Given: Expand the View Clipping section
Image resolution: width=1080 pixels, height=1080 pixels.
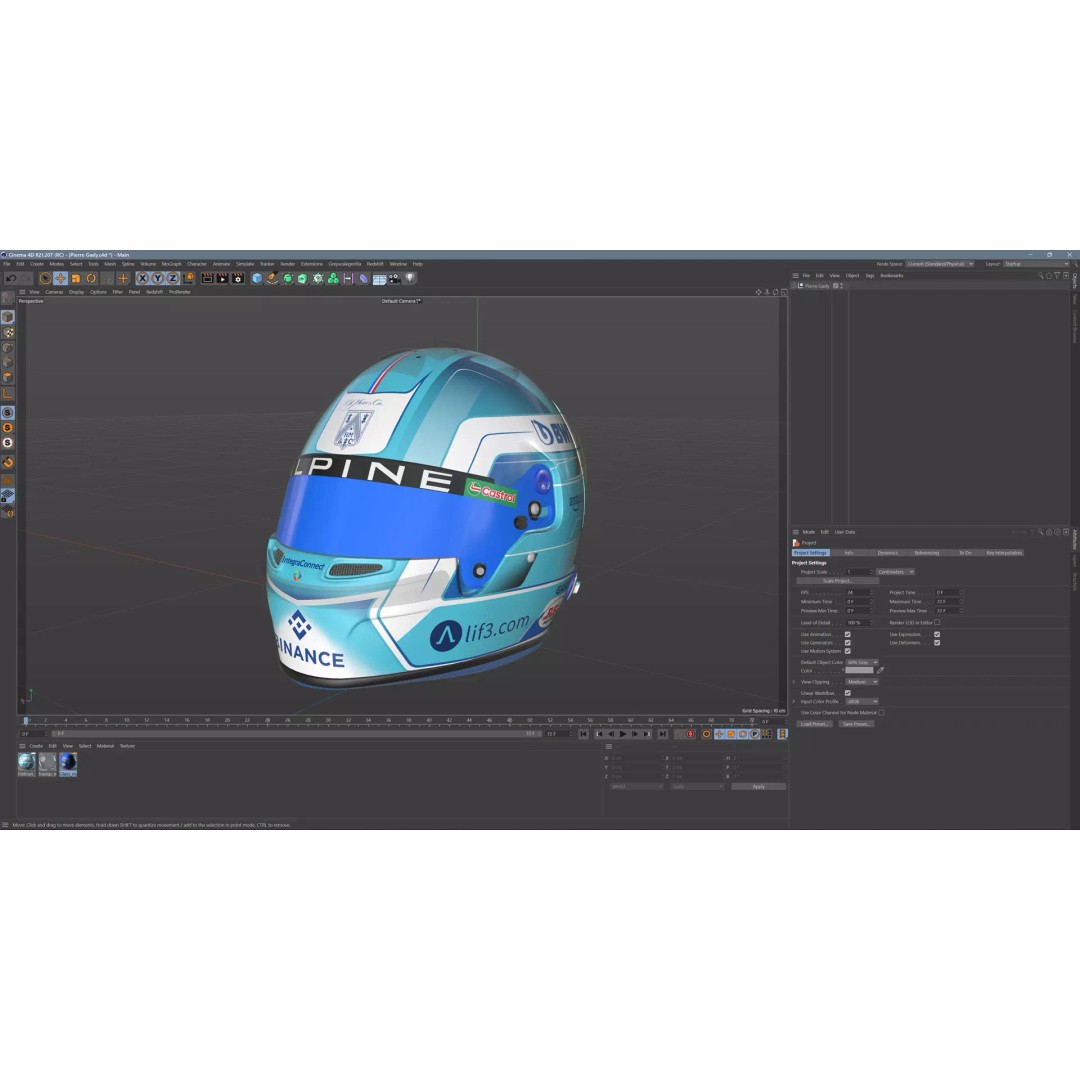Looking at the screenshot, I should [793, 682].
